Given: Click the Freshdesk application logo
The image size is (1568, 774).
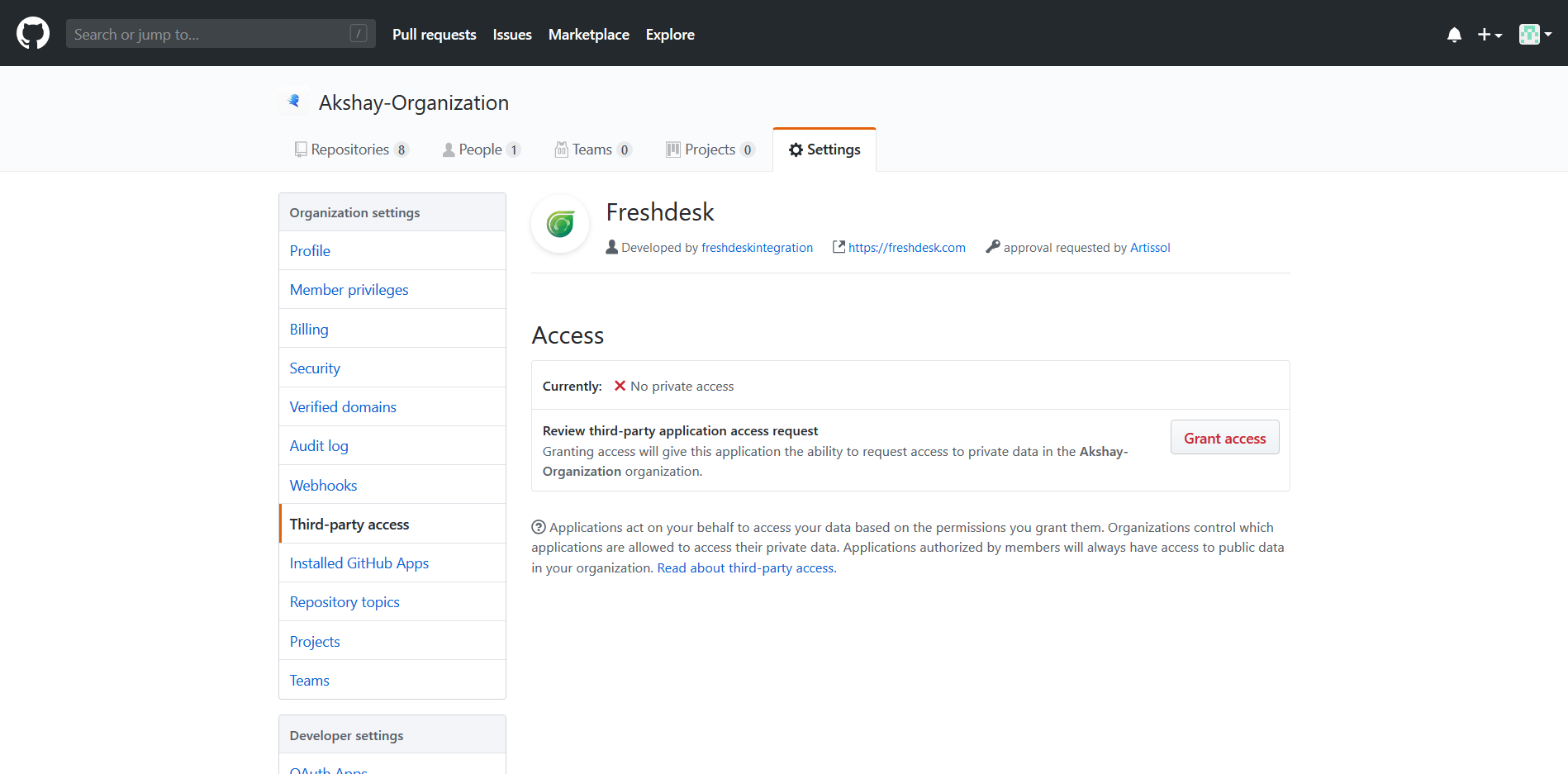Looking at the screenshot, I should point(560,224).
